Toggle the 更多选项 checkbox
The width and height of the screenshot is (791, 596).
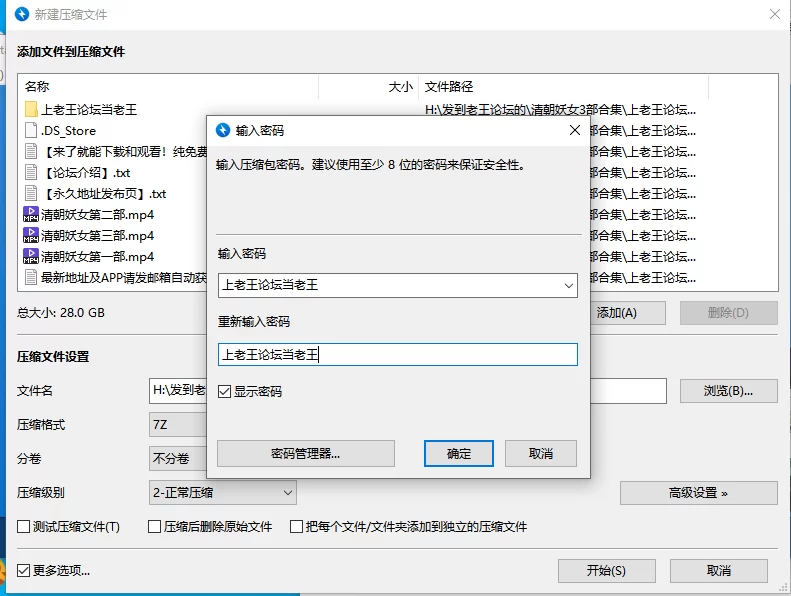(x=23, y=571)
